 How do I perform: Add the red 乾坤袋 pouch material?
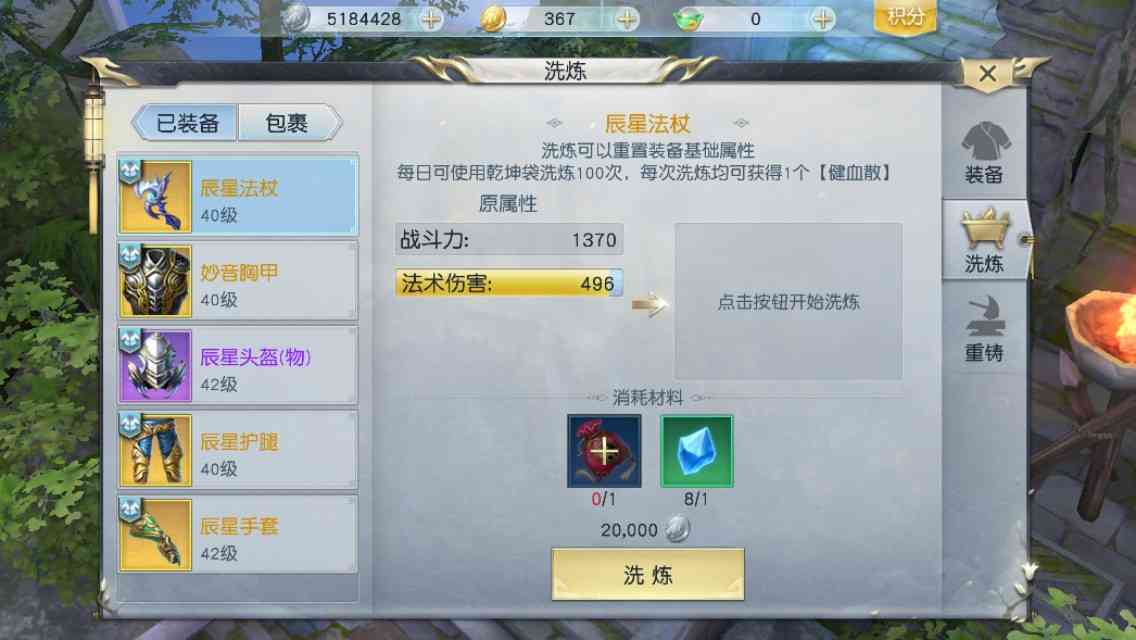point(604,452)
